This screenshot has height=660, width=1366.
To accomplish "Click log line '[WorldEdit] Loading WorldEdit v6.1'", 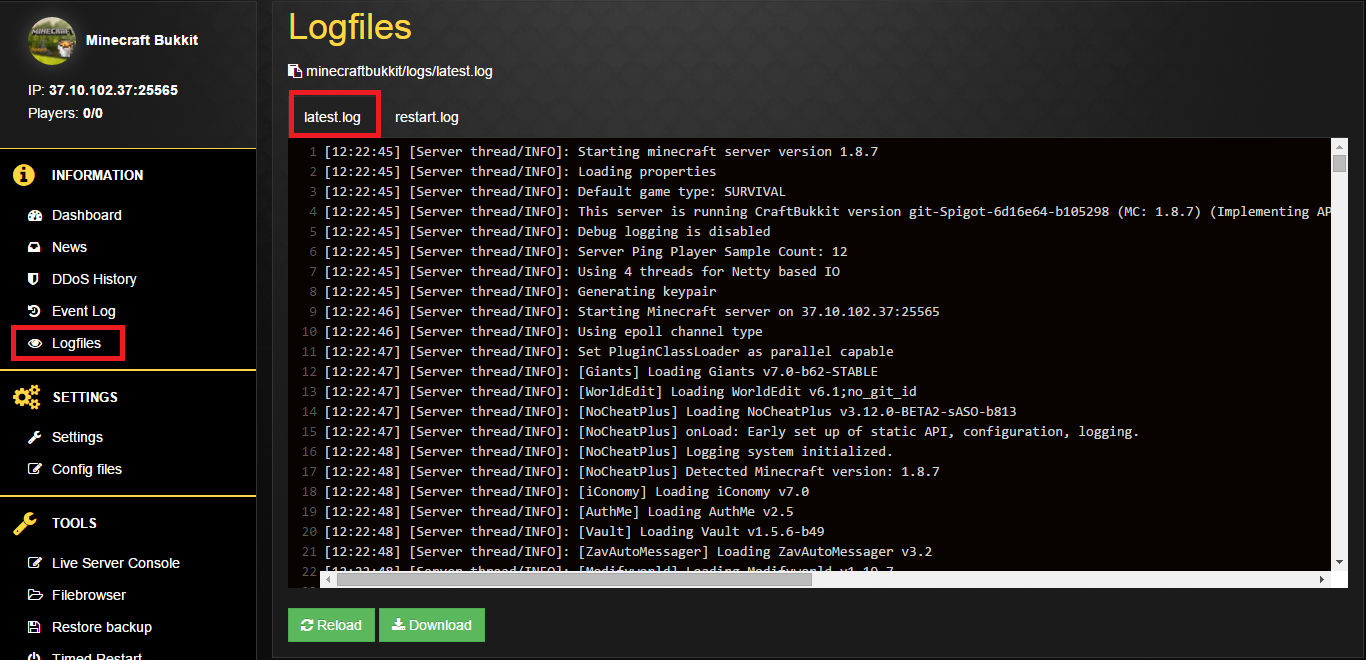I will pos(620,391).
